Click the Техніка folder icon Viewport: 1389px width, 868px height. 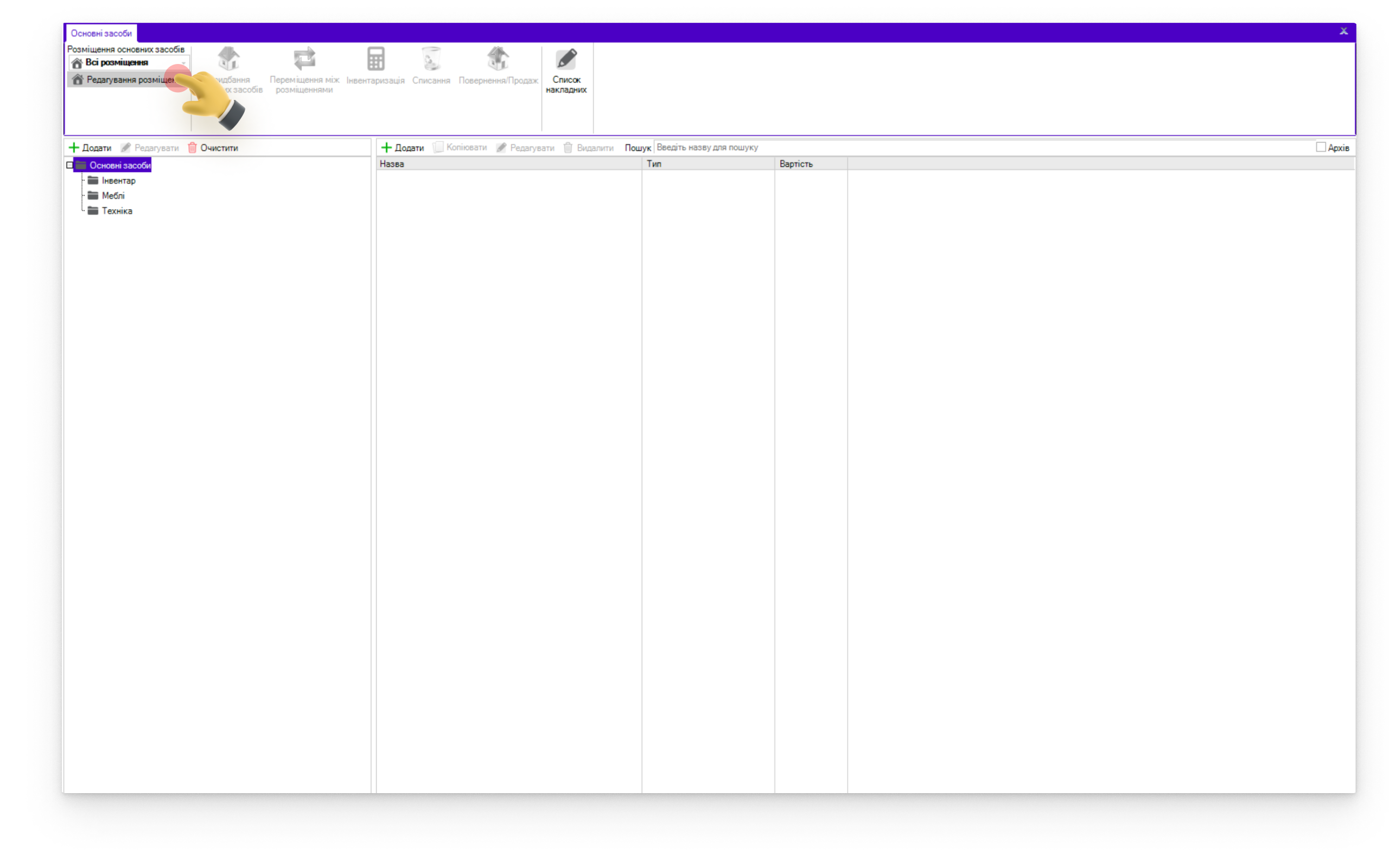coord(92,210)
